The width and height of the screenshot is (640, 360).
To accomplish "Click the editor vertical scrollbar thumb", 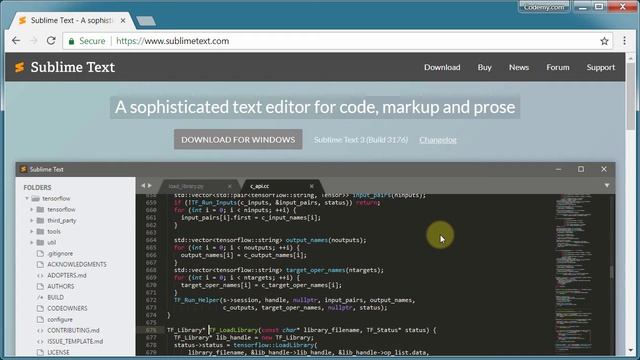I will pos(611,272).
